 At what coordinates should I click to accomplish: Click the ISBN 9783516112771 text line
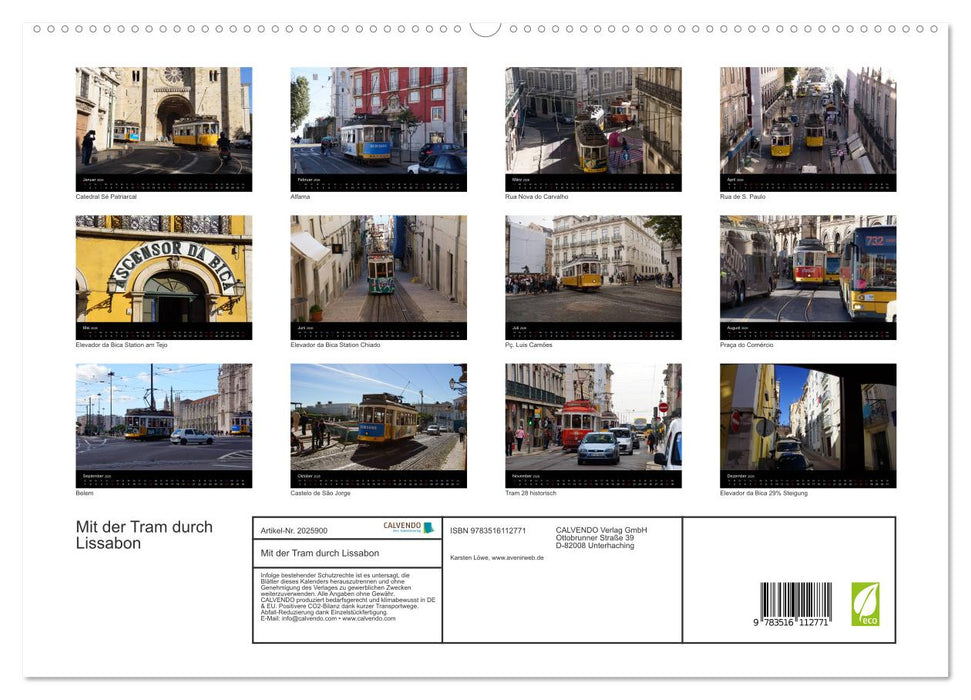click(486, 531)
